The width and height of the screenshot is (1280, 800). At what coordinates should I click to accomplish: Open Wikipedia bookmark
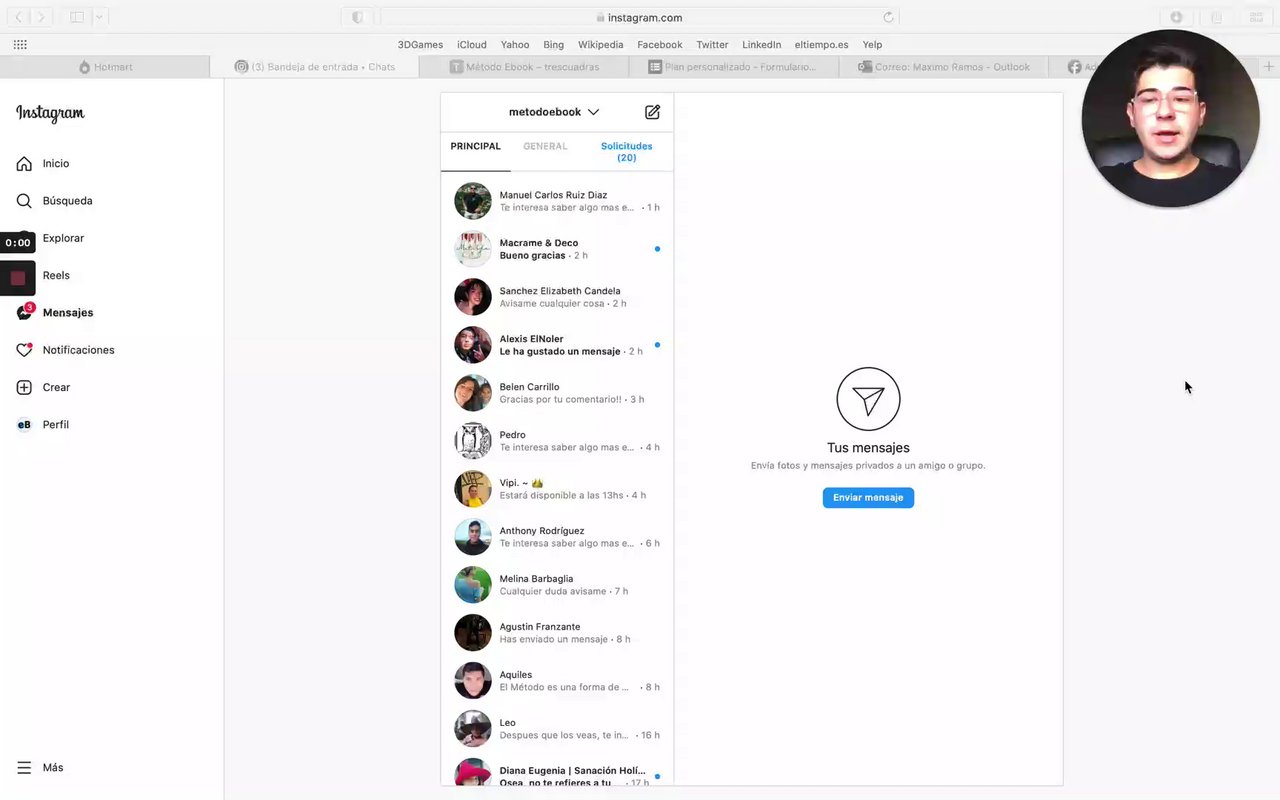(x=600, y=45)
